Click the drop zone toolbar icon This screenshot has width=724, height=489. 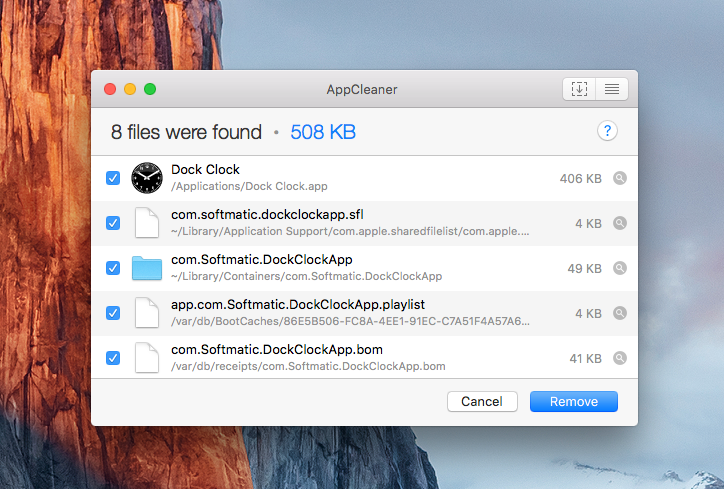[579, 89]
